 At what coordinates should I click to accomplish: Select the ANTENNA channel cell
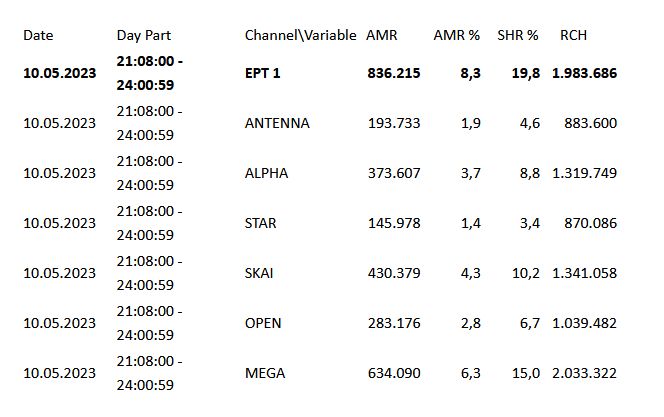[x=277, y=123]
